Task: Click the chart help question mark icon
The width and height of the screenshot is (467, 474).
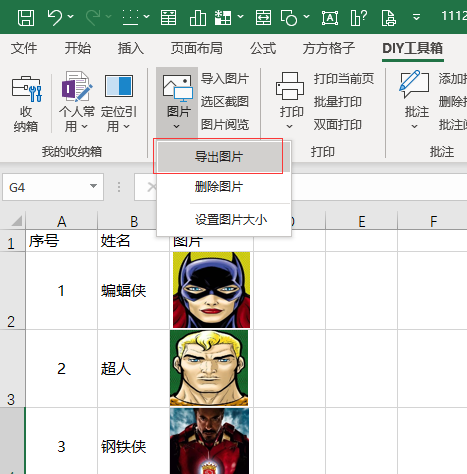Action: pos(359,17)
